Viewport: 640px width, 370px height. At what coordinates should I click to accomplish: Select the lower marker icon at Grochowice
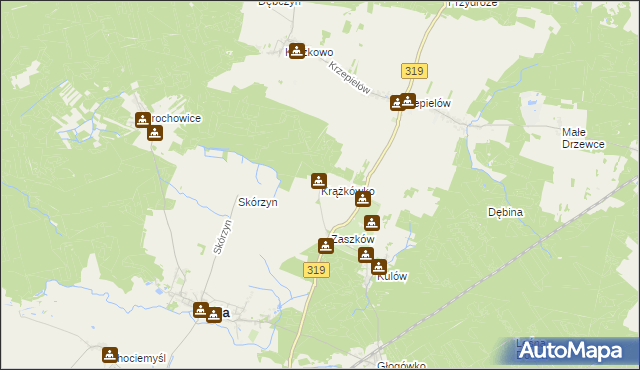(x=155, y=133)
